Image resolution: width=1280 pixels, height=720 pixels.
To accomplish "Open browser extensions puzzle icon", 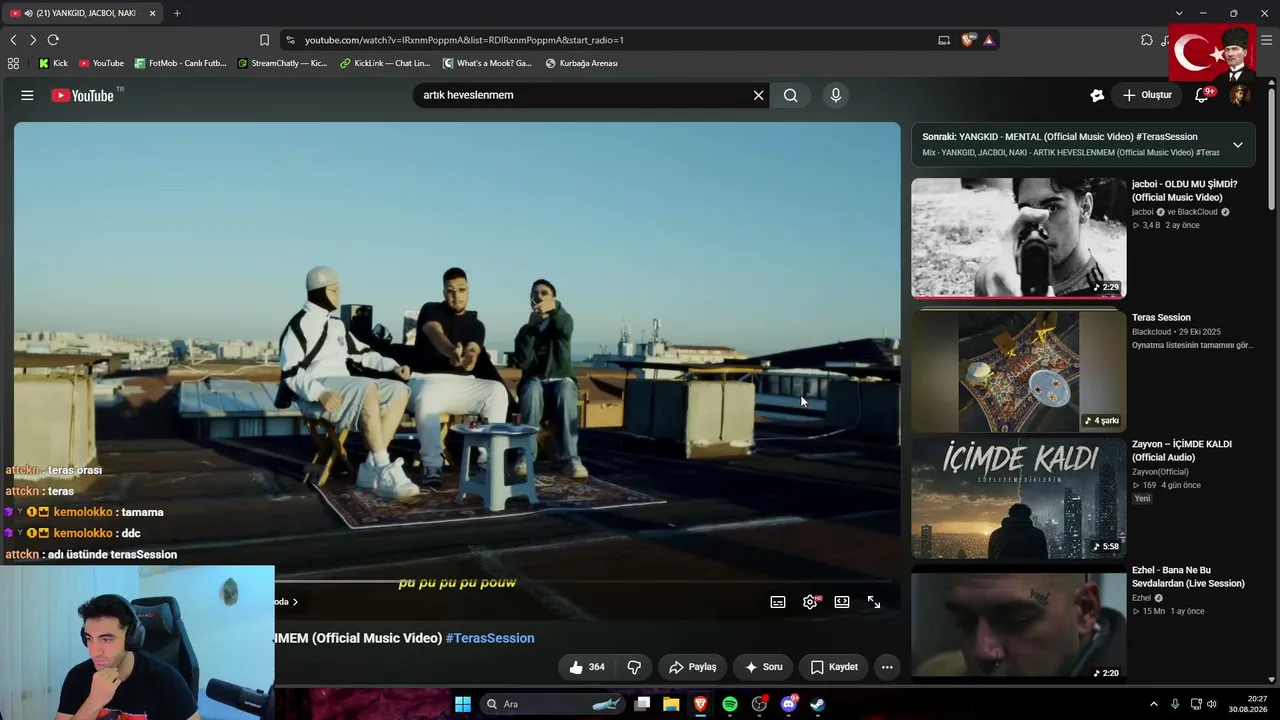I will click(1146, 40).
